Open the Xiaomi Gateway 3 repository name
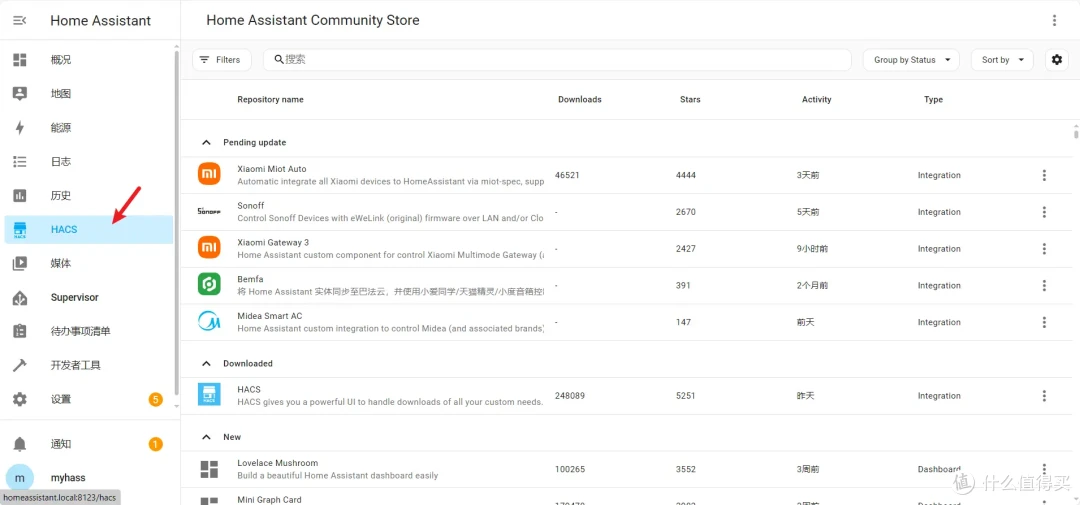 coord(273,243)
